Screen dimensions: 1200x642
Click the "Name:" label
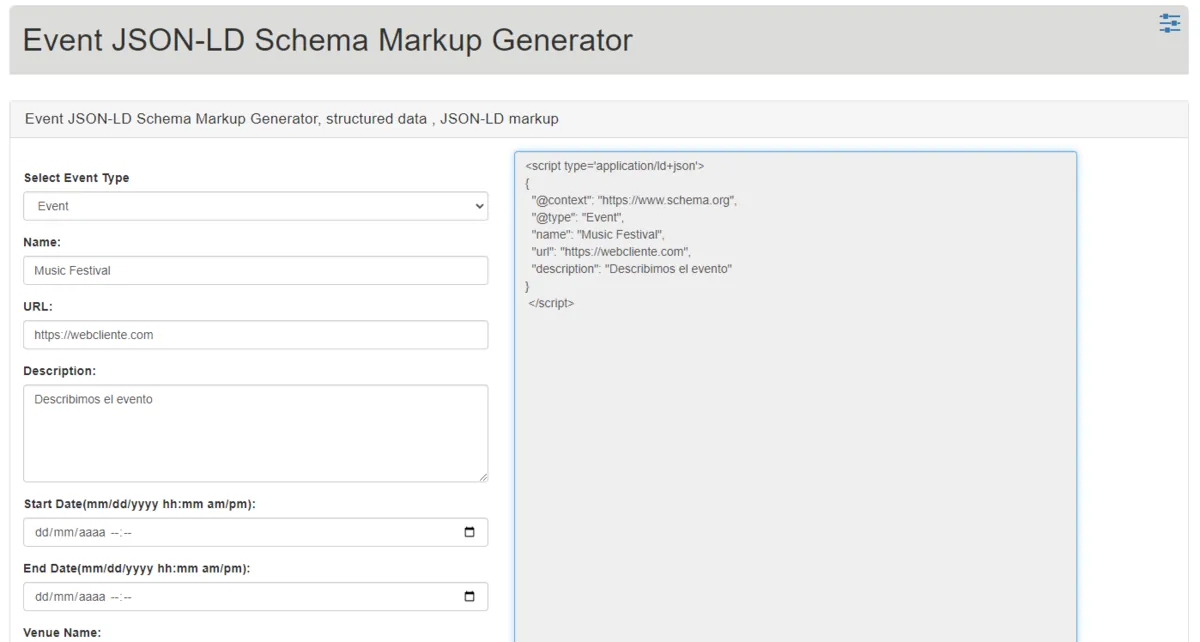click(x=42, y=242)
